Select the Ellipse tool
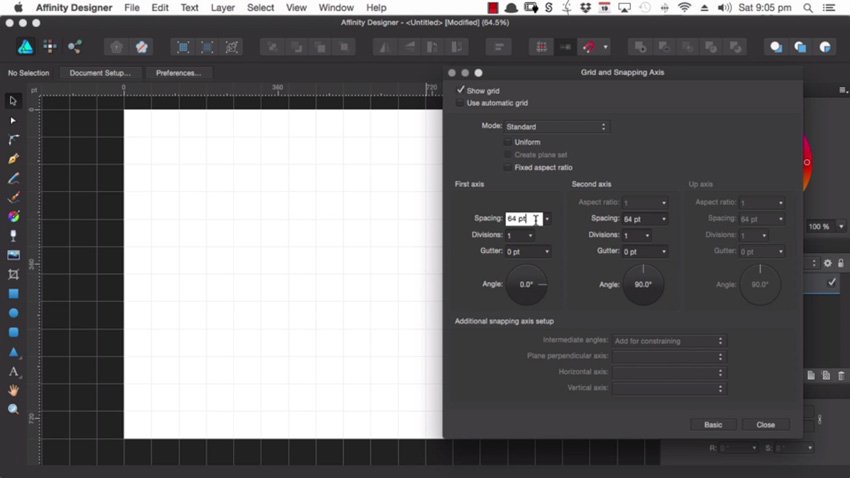 14,313
